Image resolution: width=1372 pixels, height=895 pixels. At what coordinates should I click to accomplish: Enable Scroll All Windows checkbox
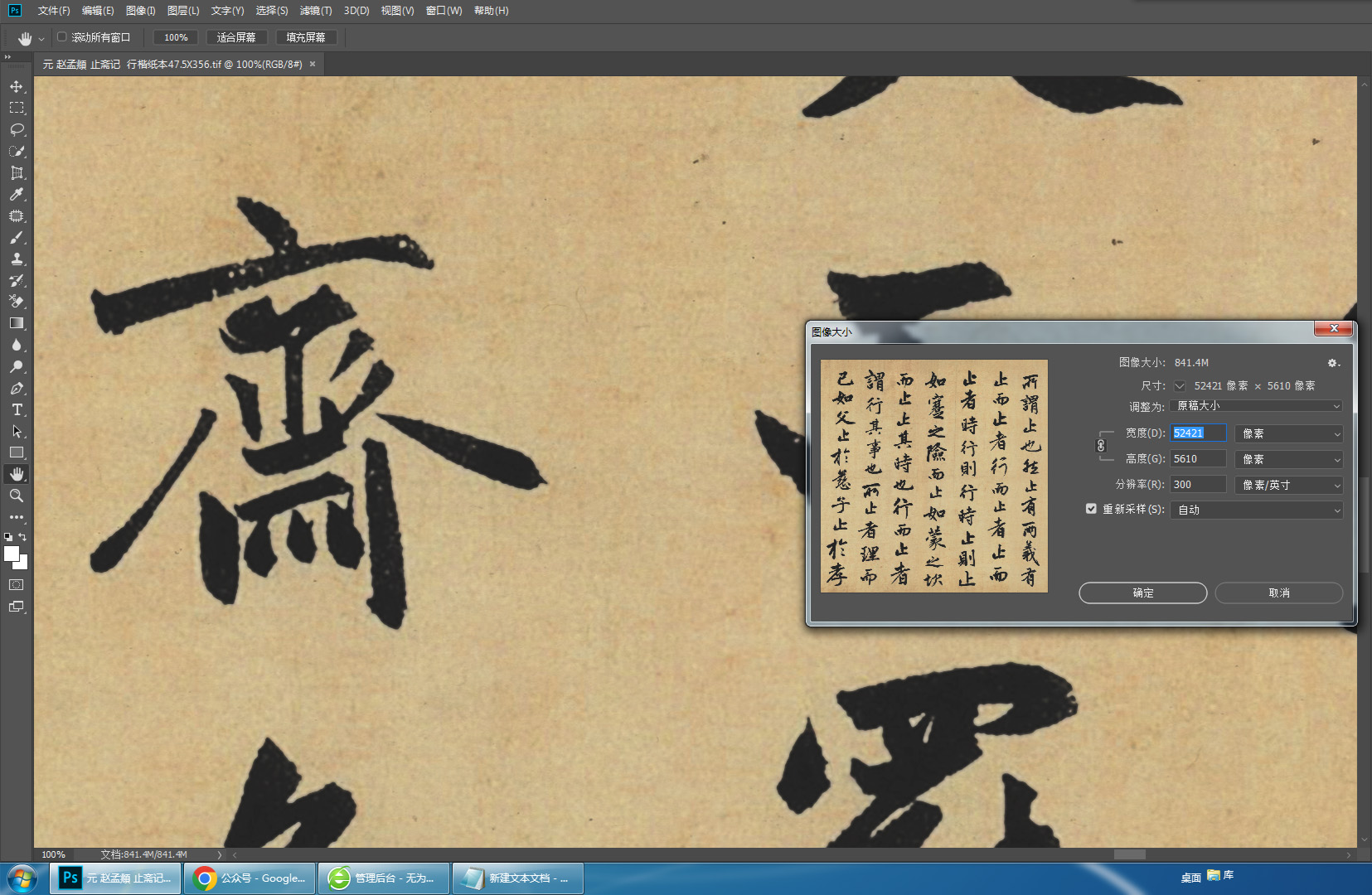pos(61,37)
